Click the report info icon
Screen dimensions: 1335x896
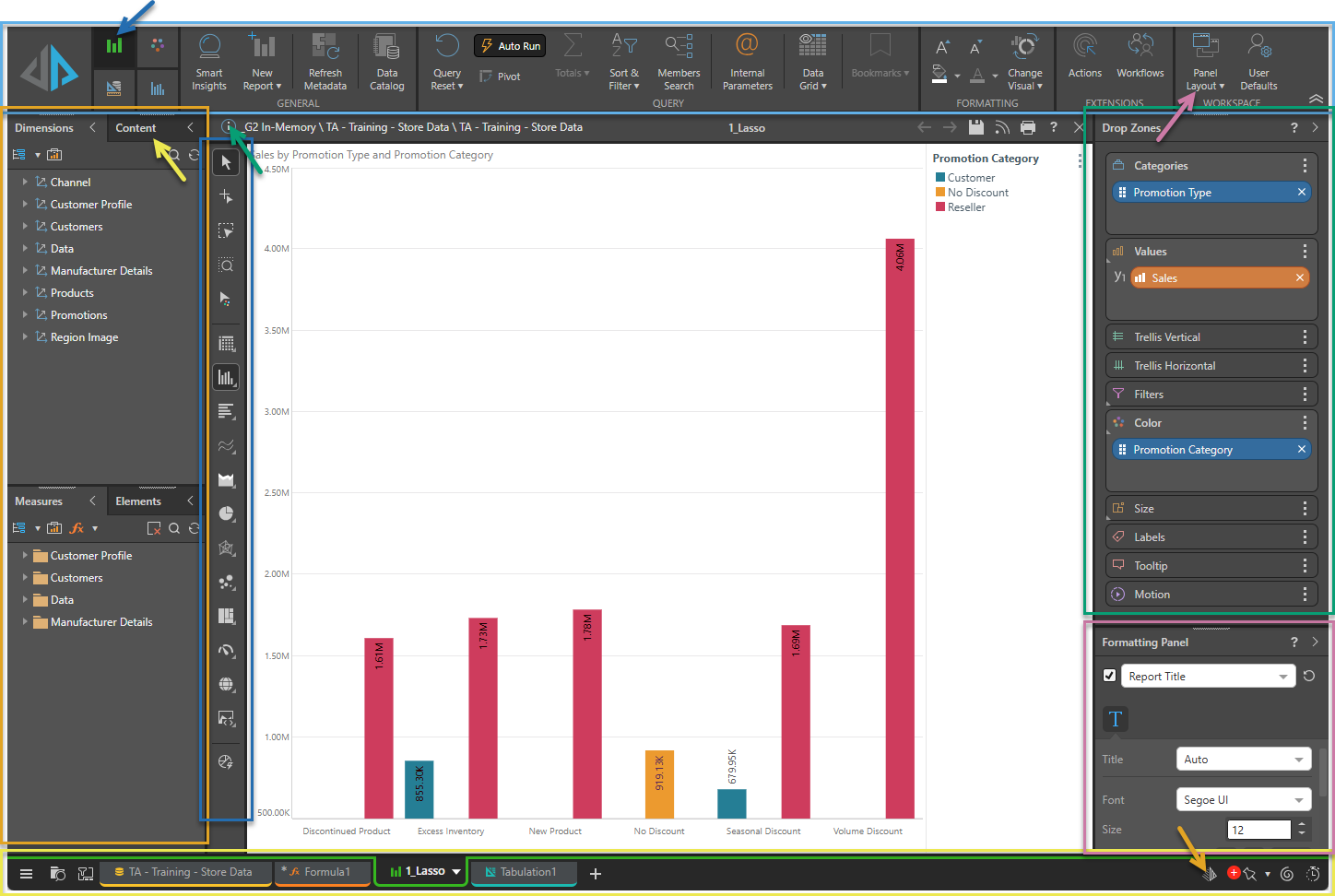point(229,127)
